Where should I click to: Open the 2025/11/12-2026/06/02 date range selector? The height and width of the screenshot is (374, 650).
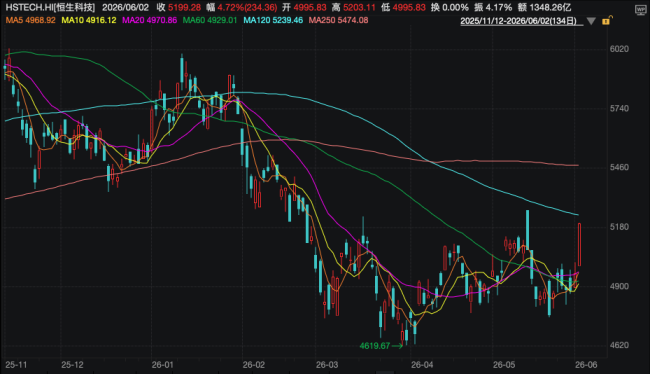(518, 21)
